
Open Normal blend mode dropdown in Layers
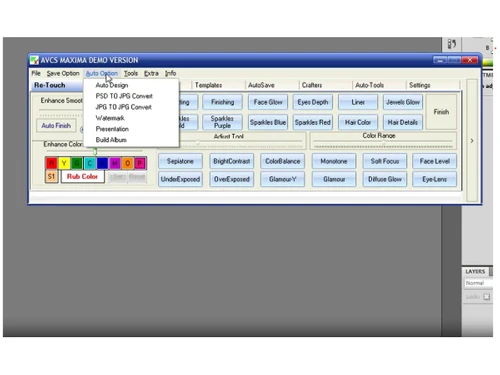click(x=479, y=283)
